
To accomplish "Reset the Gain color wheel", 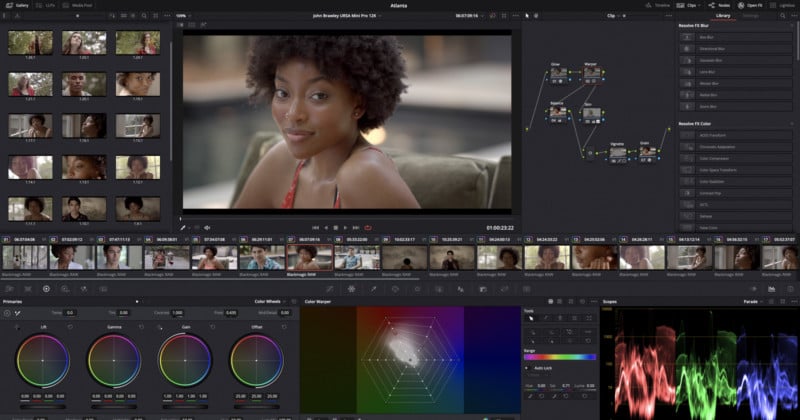I will [213, 327].
